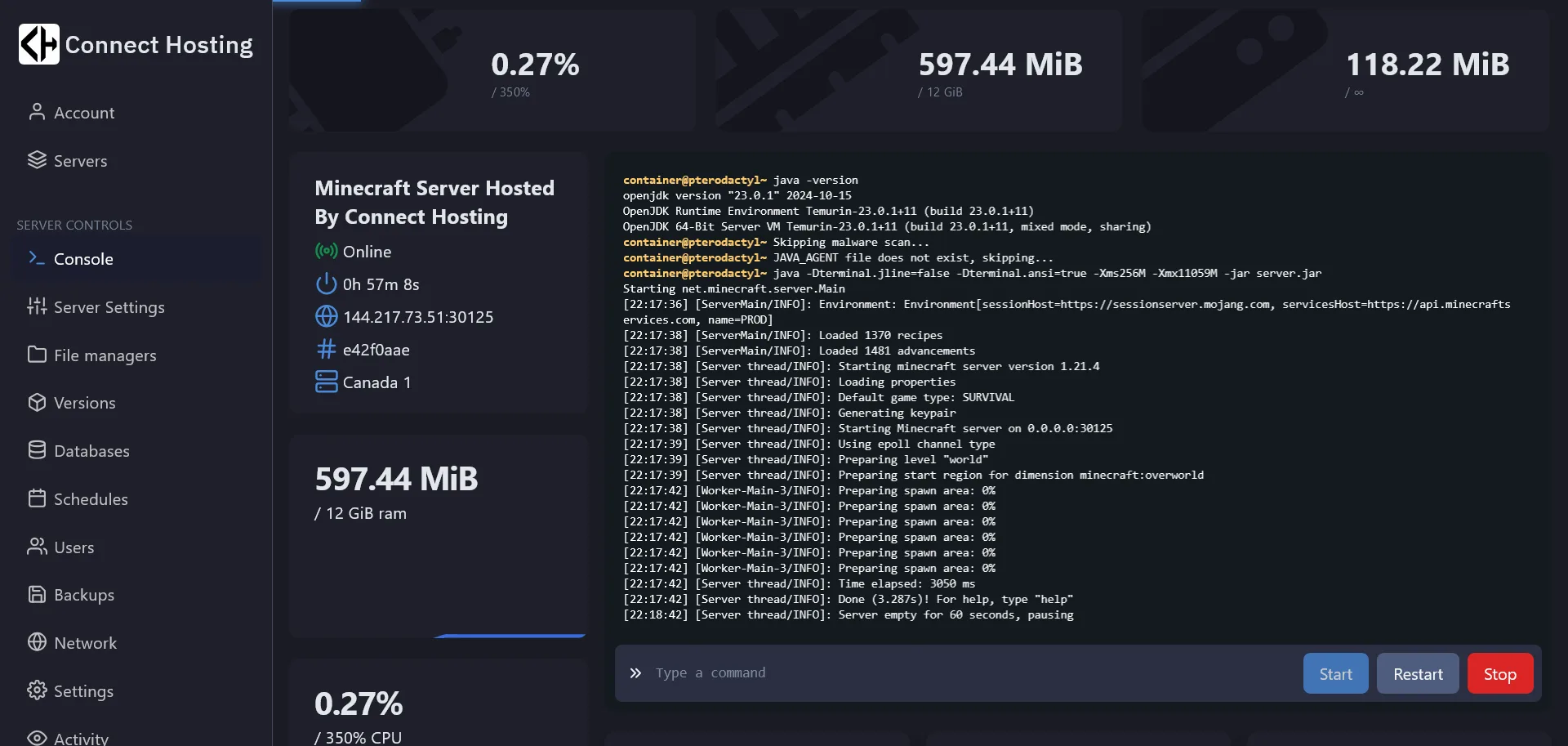This screenshot has width=1568, height=746.
Task: Click the Generating keypair console line
Action: tap(789, 413)
